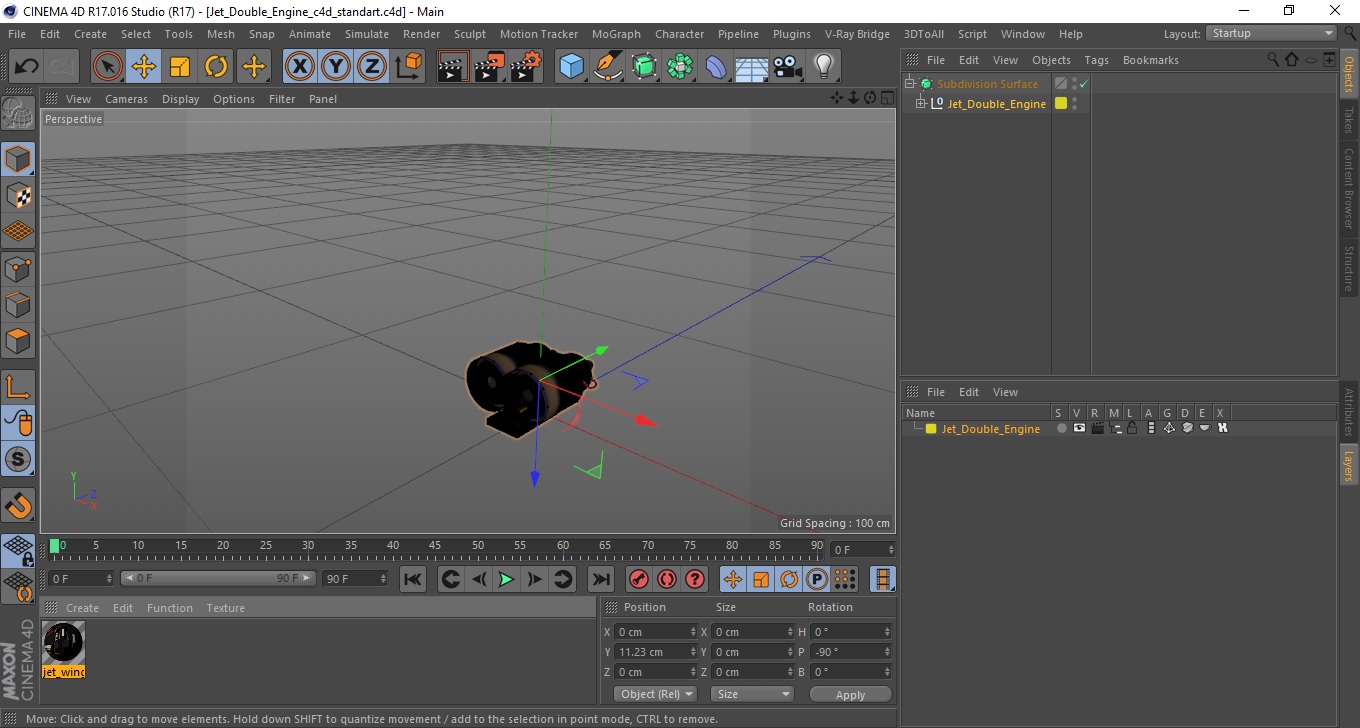
Task: Open the Content Browser side tab
Action: point(1349,188)
